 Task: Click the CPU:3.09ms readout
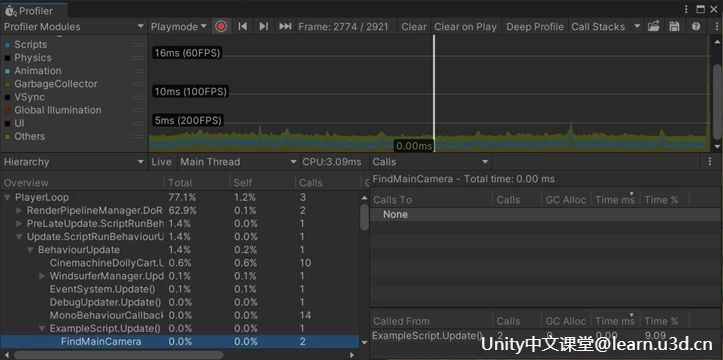point(332,162)
